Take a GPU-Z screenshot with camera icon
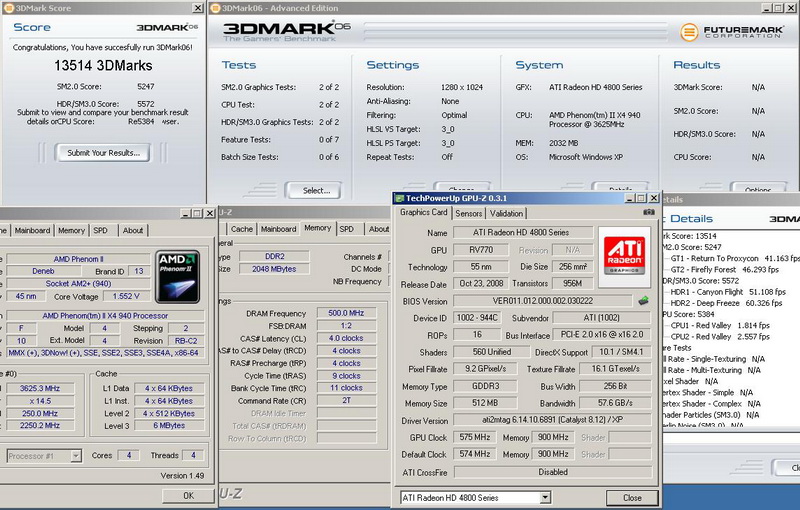This screenshot has width=800, height=510. [x=648, y=212]
